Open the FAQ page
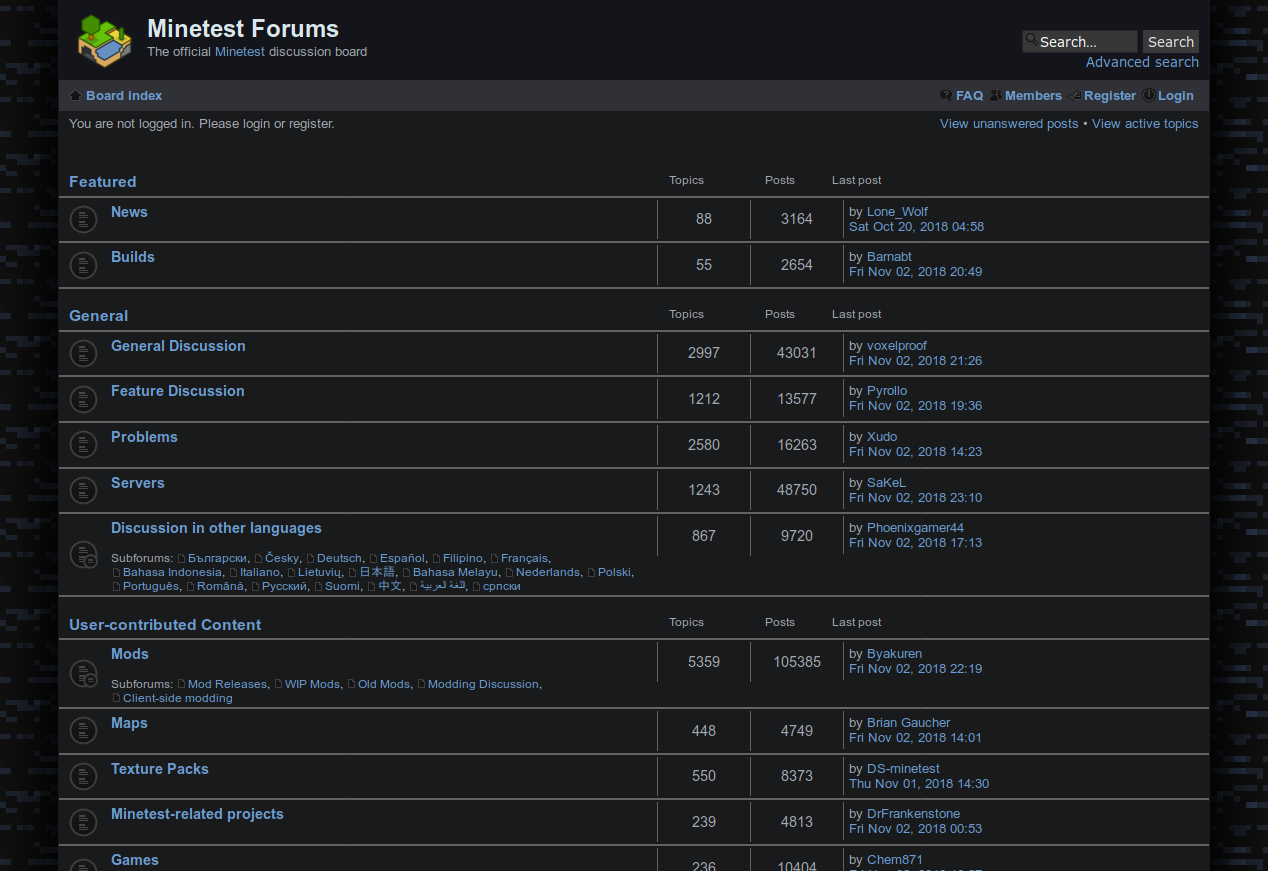 968,95
